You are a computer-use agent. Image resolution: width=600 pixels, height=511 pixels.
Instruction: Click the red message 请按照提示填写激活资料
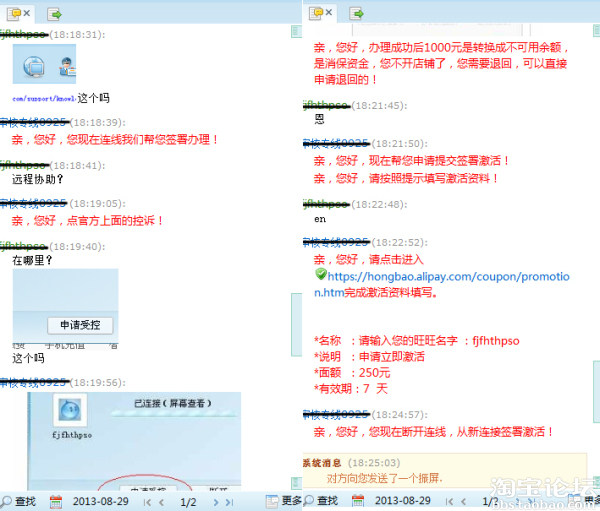(x=406, y=178)
